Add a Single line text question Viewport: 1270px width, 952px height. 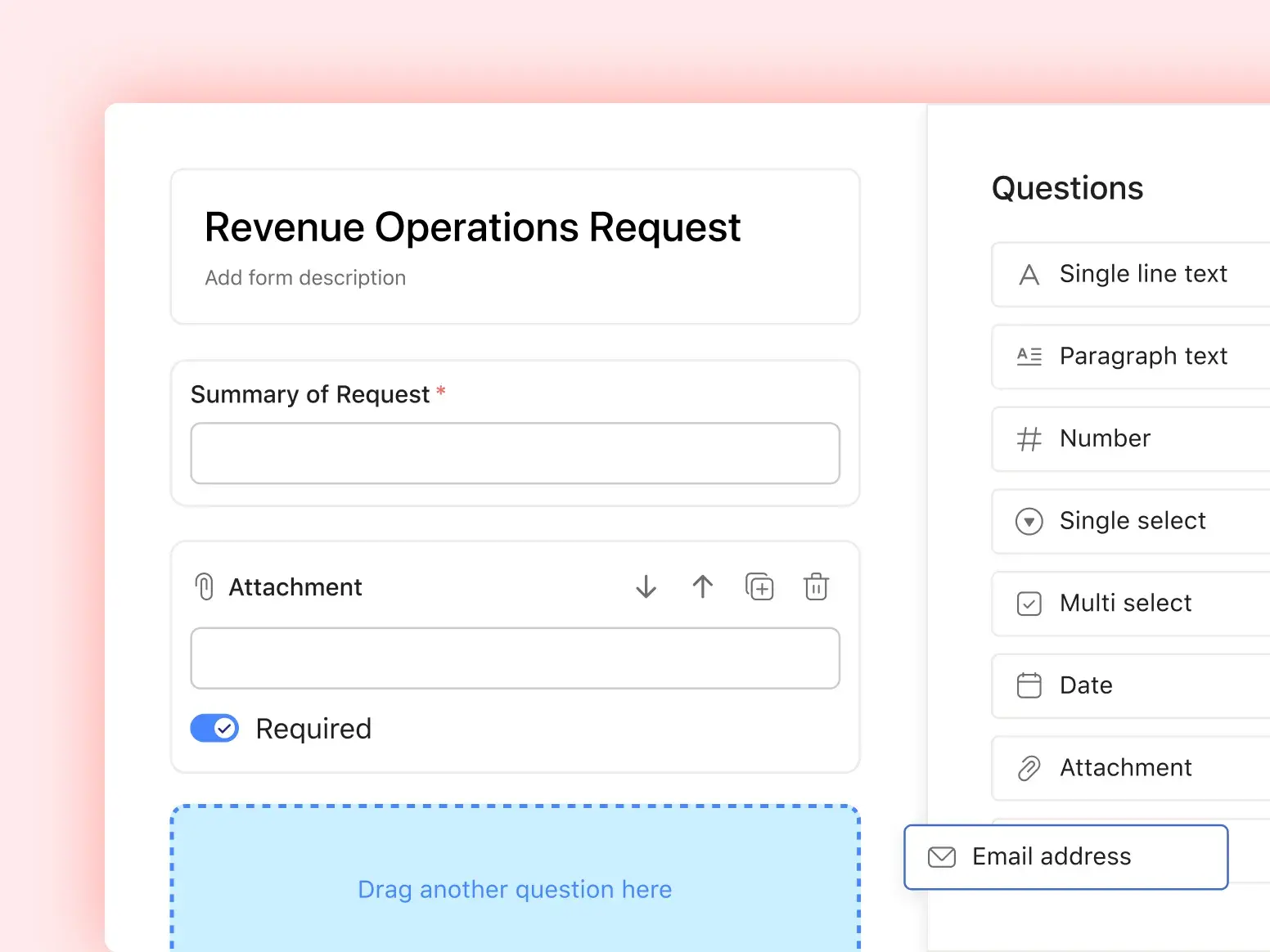1131,275
